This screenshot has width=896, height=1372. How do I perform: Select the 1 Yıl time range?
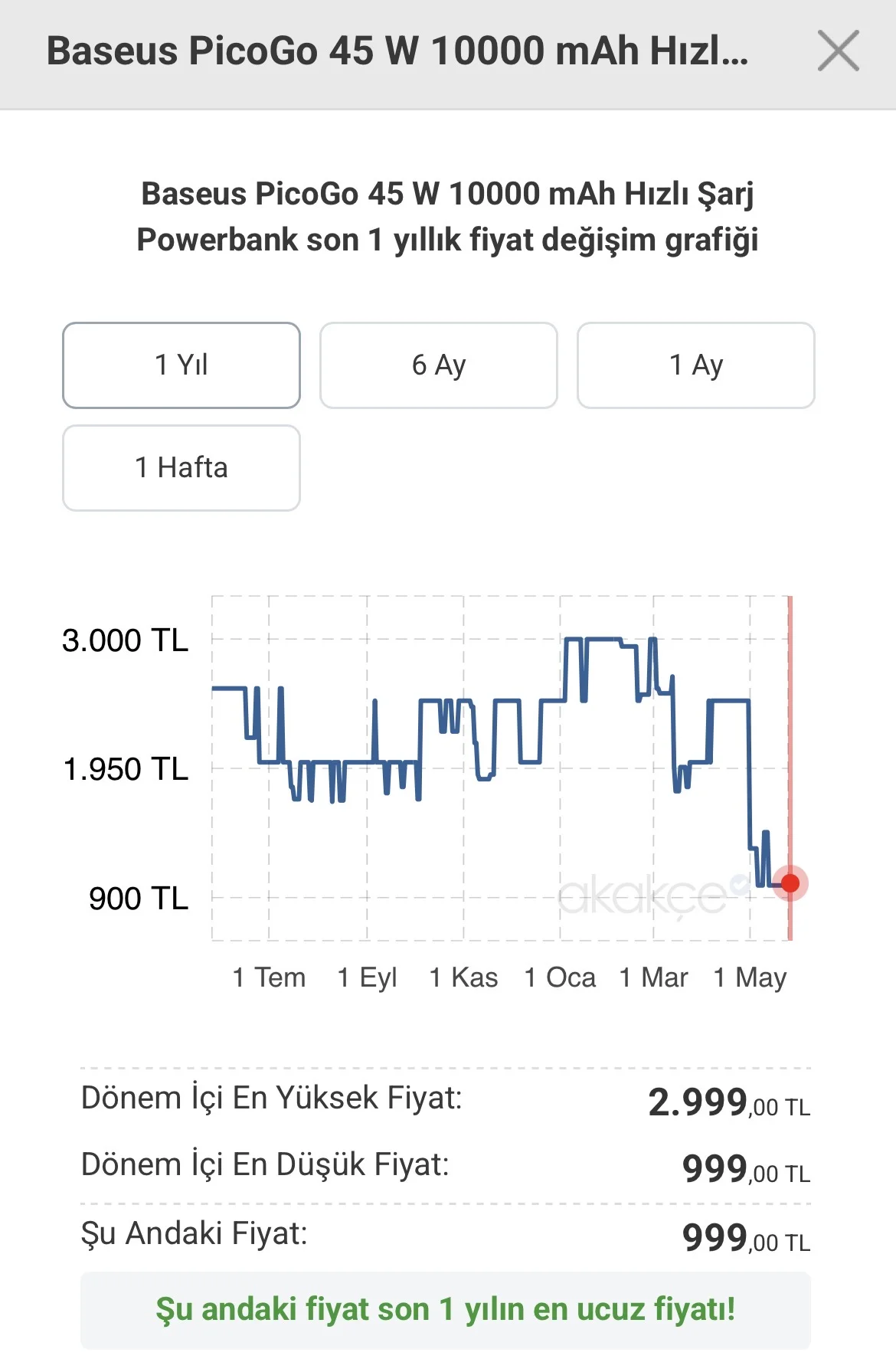pos(181,365)
